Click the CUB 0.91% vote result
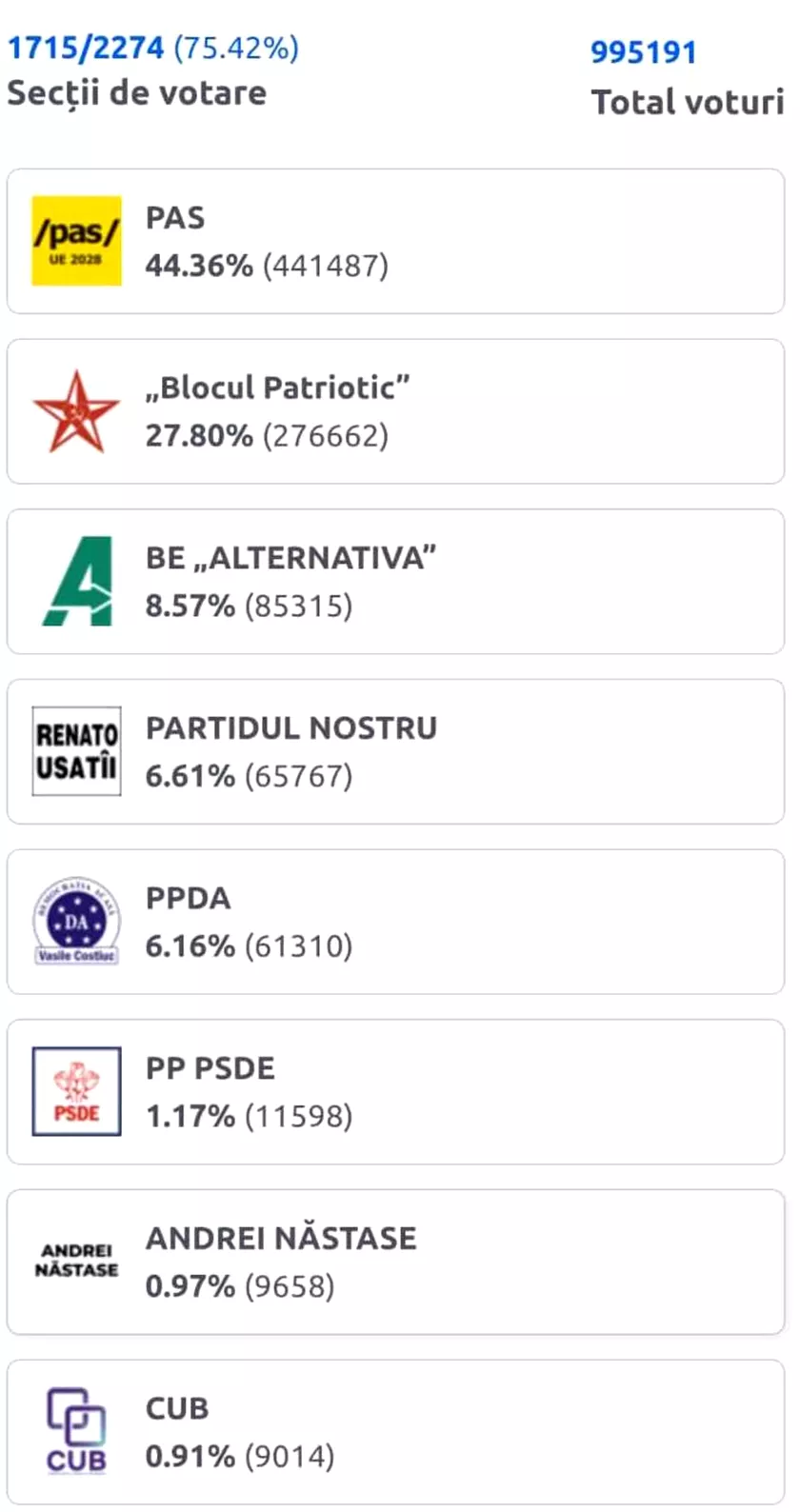The height and width of the screenshot is (1512, 800). pos(239,1457)
